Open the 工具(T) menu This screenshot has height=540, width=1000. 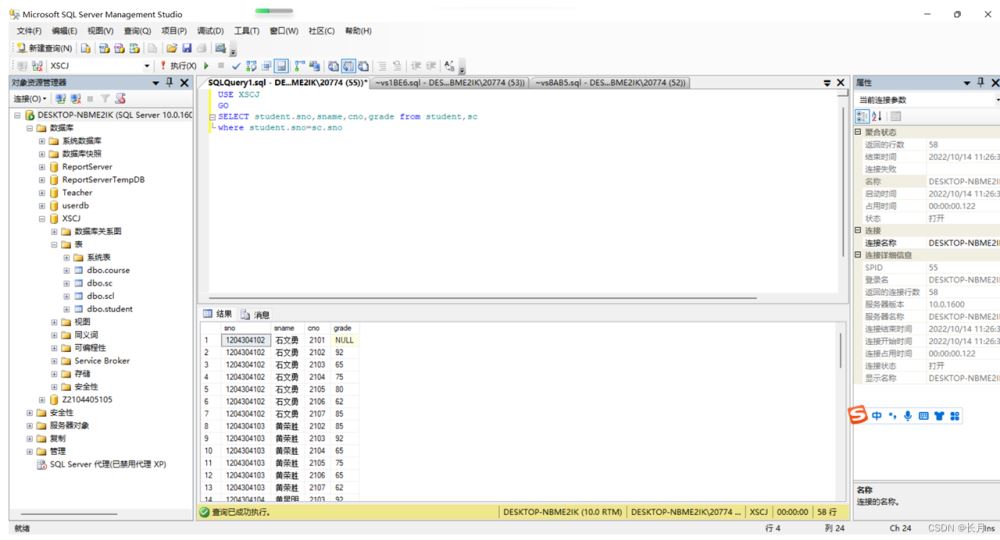coord(247,31)
